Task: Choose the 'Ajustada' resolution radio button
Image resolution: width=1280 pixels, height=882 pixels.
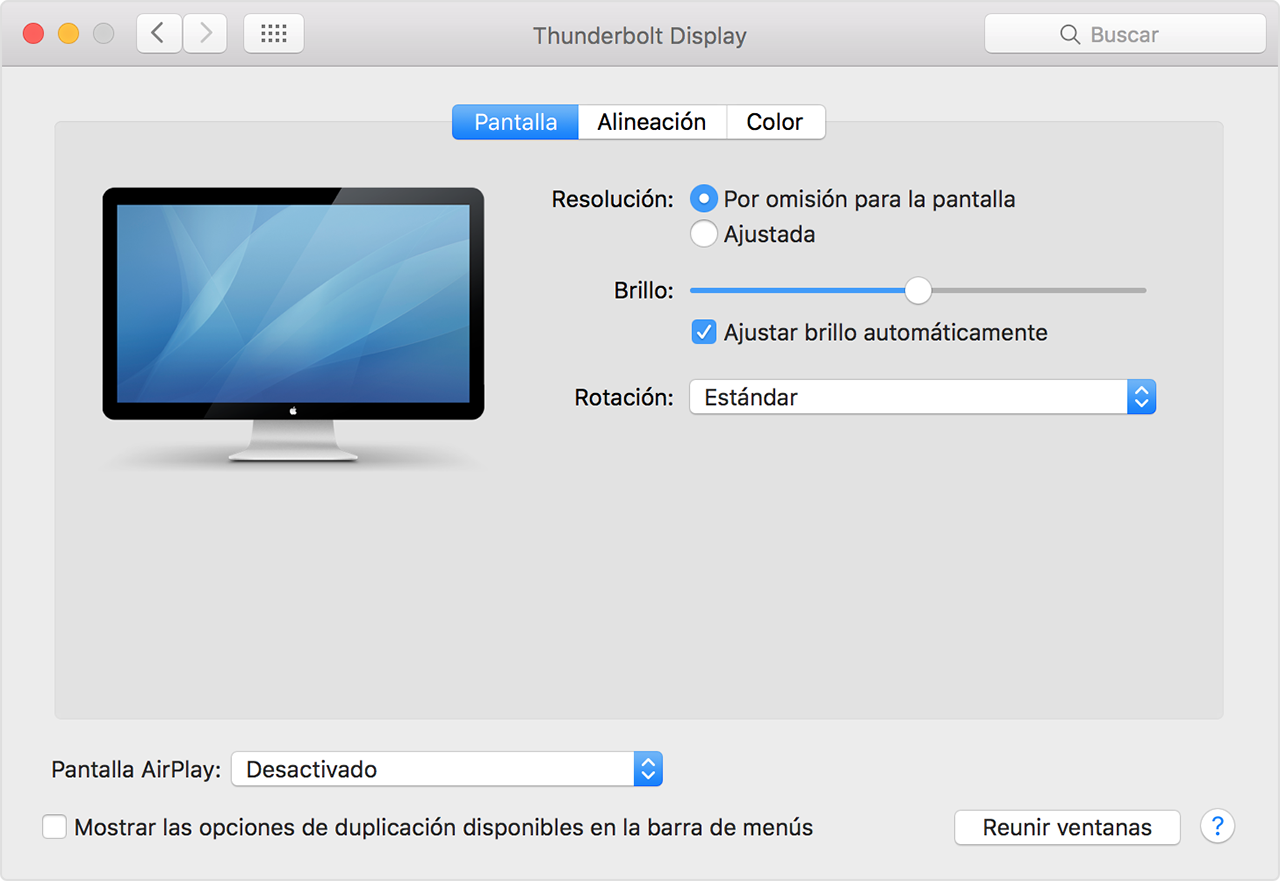Action: pyautogui.click(x=704, y=234)
